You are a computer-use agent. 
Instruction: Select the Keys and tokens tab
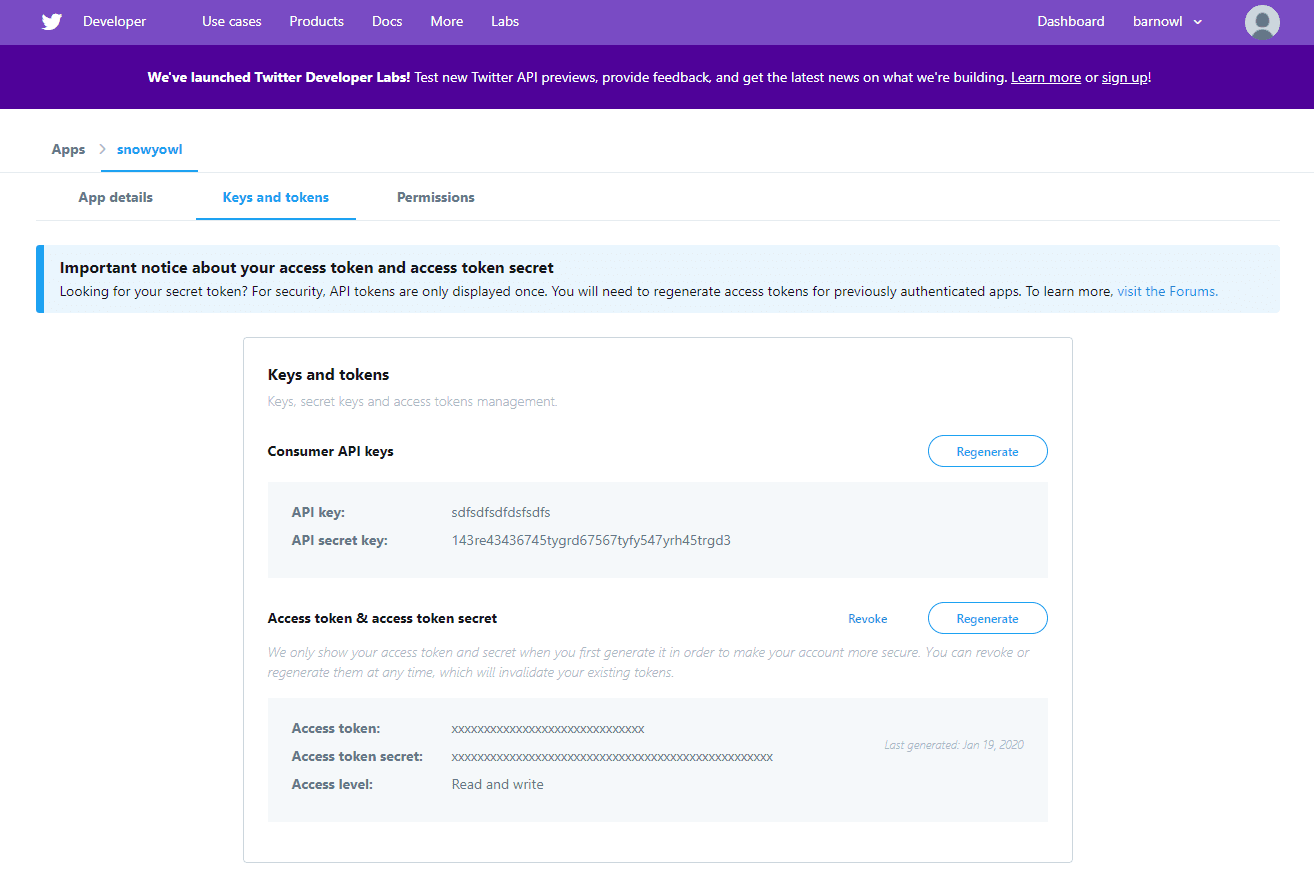click(x=276, y=198)
